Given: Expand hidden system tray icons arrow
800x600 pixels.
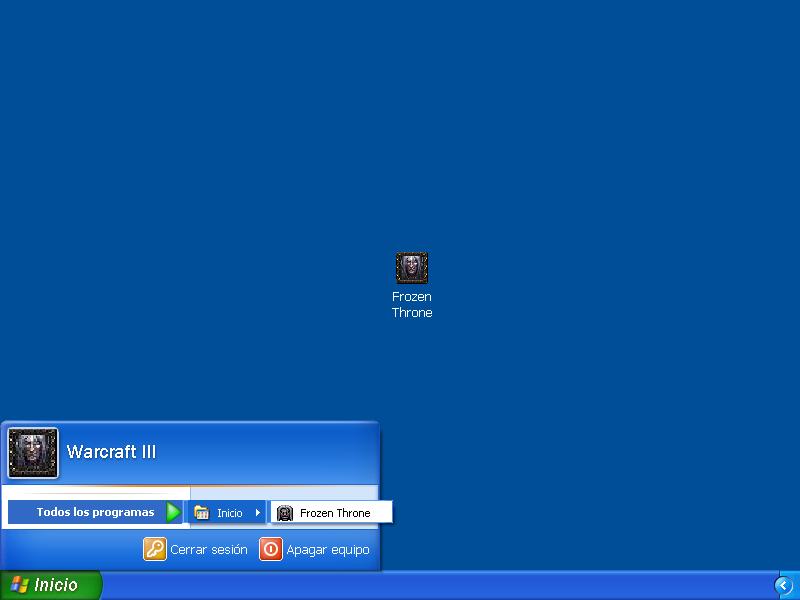Looking at the screenshot, I should click(784, 586).
